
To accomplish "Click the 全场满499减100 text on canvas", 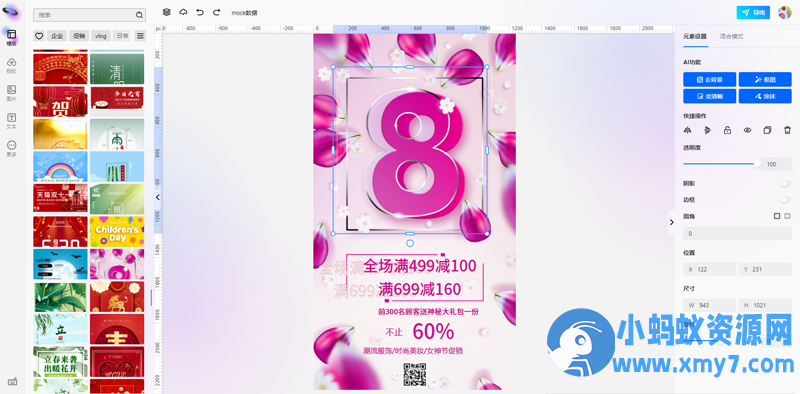I will pos(420,266).
